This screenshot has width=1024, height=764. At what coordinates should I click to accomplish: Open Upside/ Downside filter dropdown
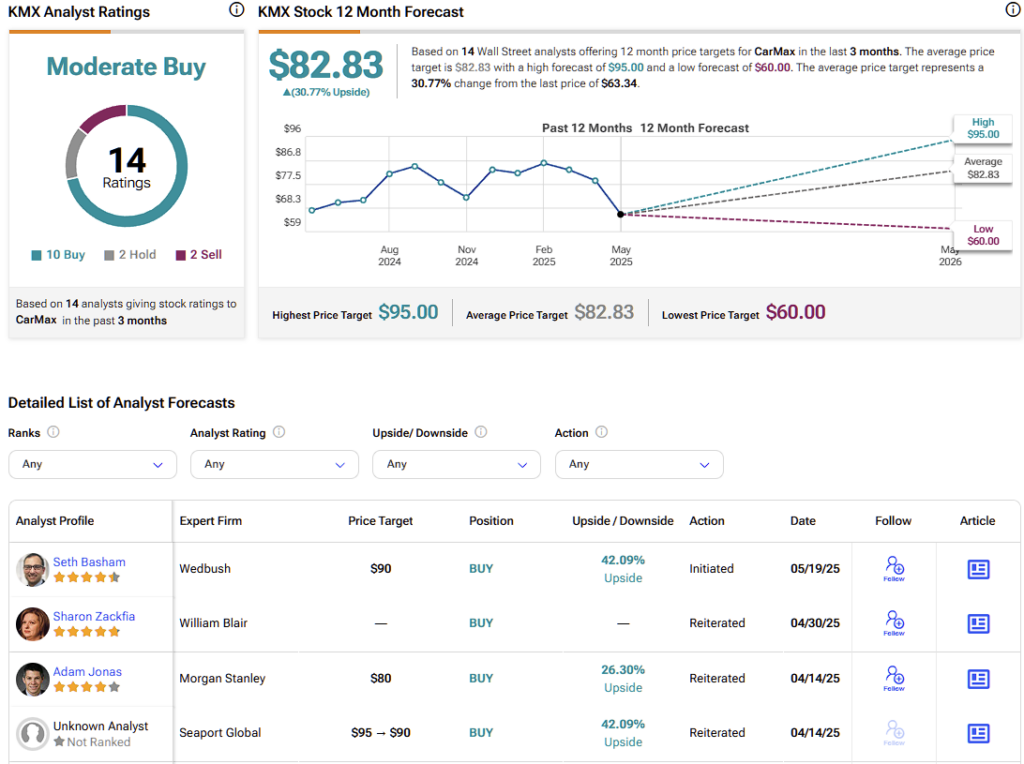pos(456,464)
